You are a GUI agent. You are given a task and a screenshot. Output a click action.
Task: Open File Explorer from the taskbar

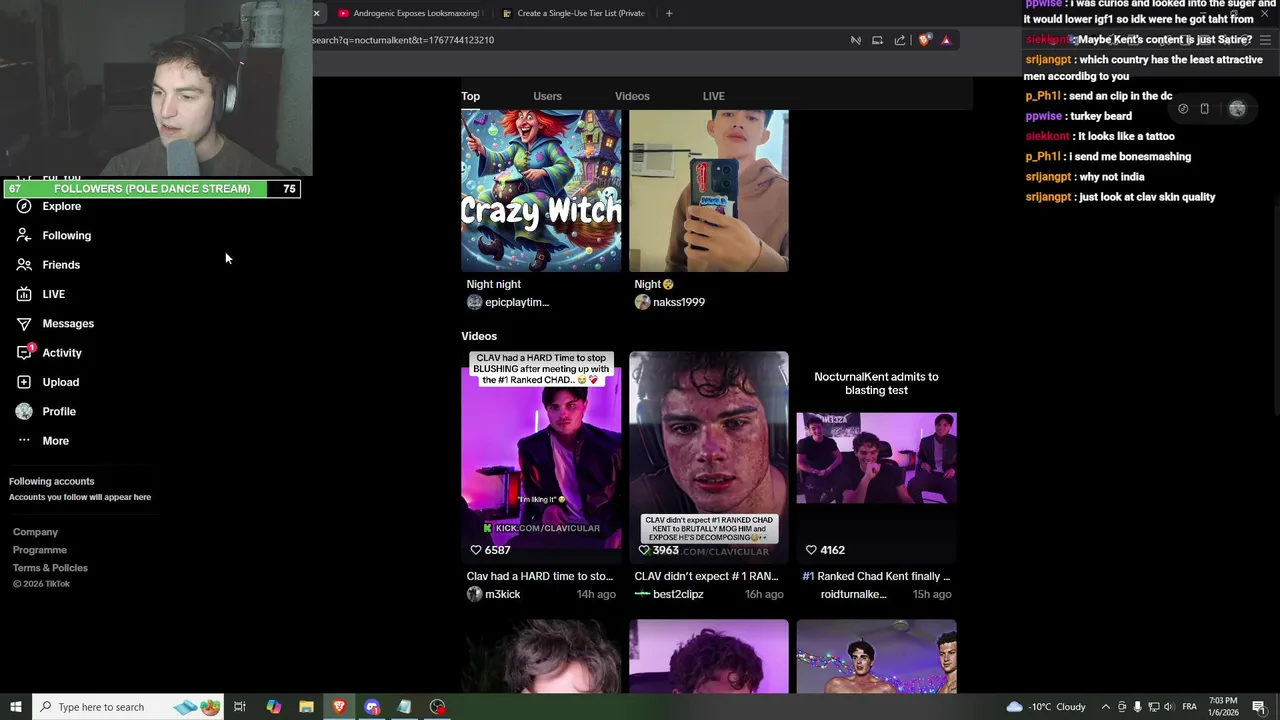(x=306, y=707)
